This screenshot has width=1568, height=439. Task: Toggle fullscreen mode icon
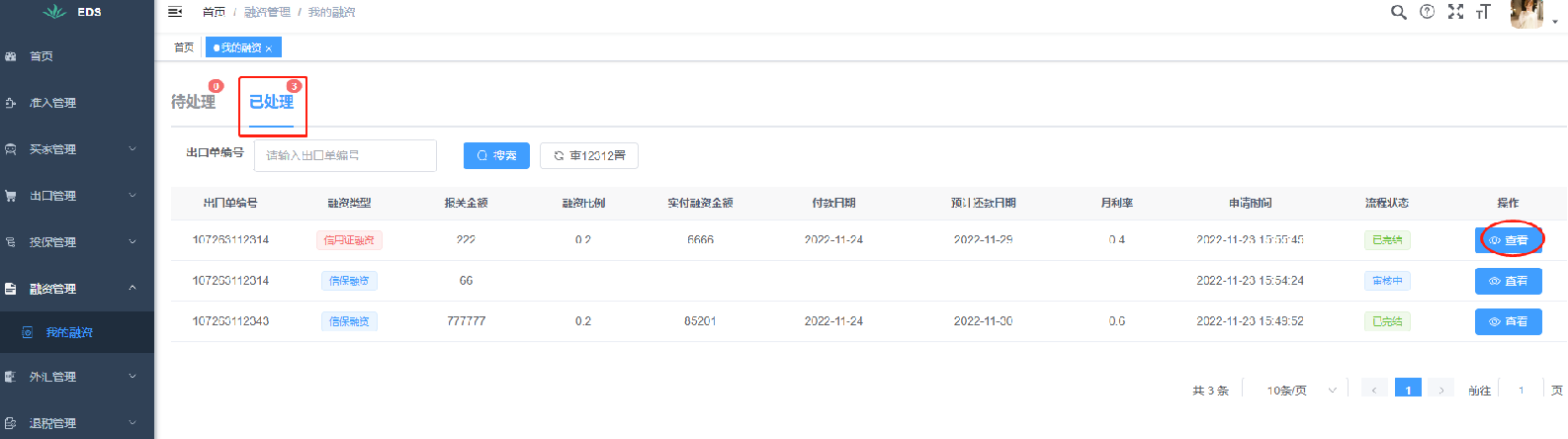(1455, 12)
